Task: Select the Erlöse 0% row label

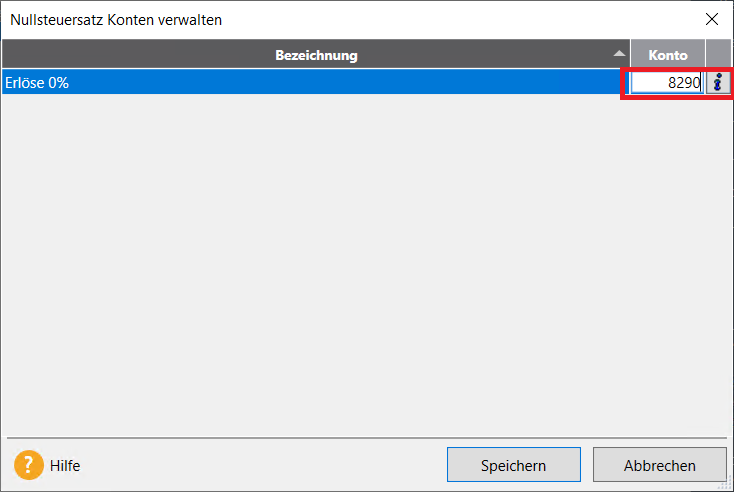Action: [x=37, y=83]
